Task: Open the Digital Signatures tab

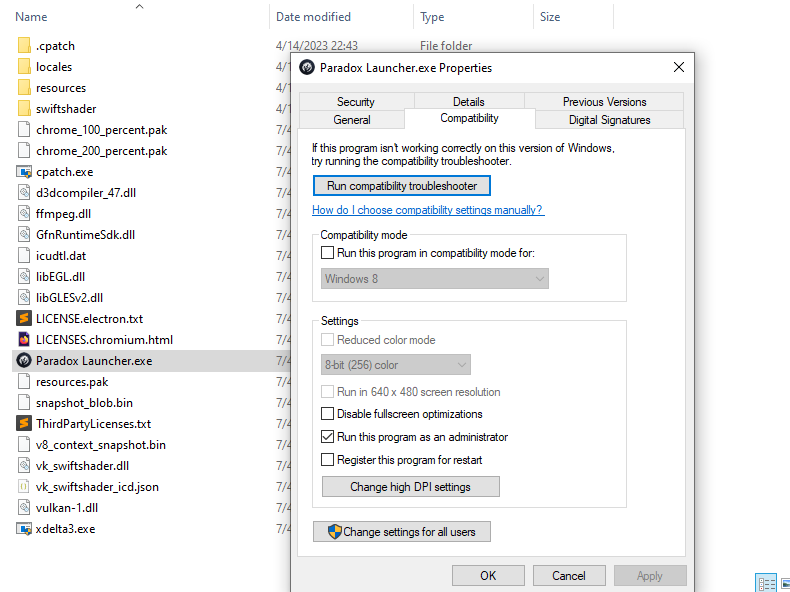Action: tap(610, 120)
